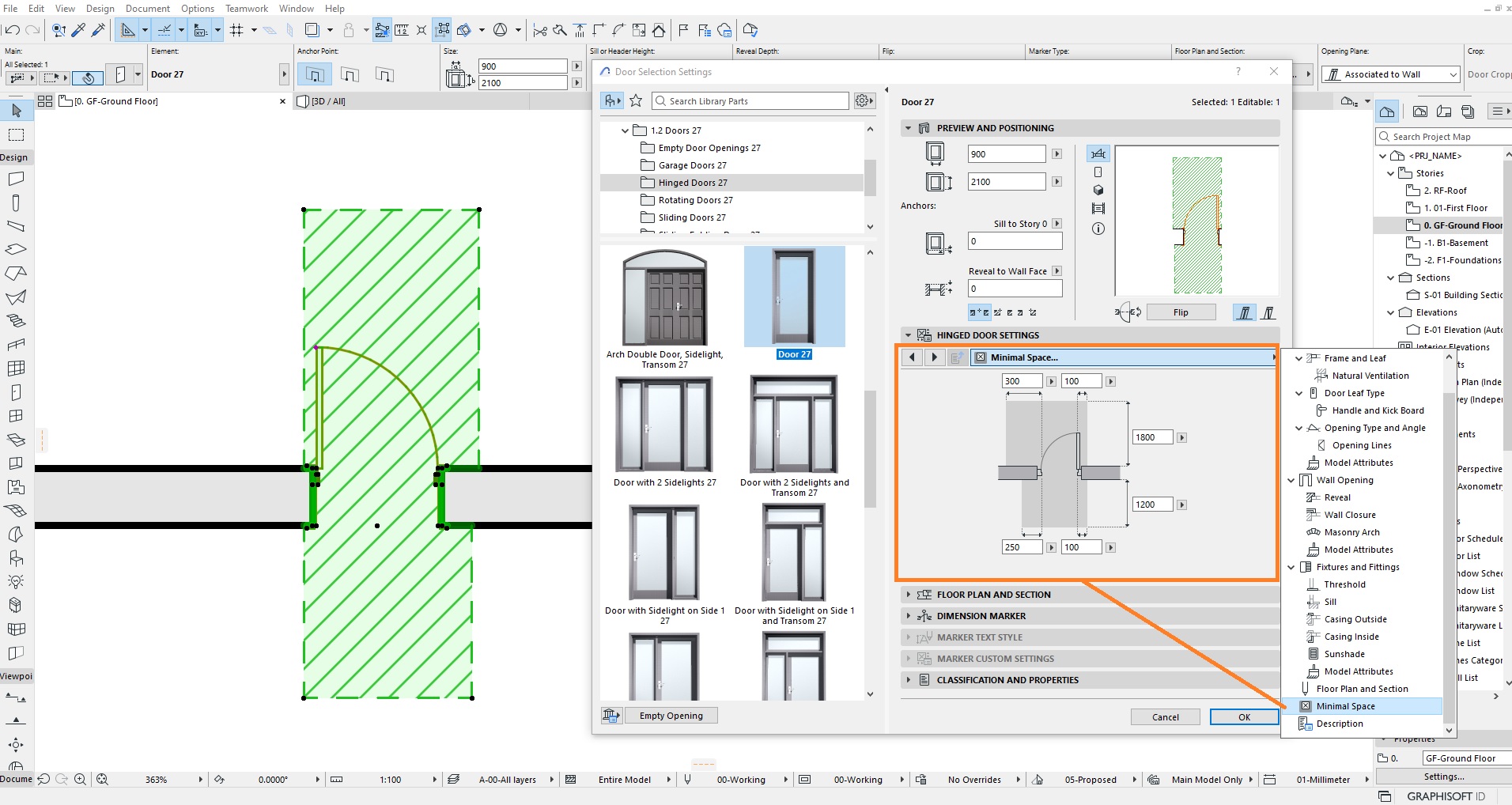The height and width of the screenshot is (805, 1512).
Task: Click the Cancel button
Action: pyautogui.click(x=1165, y=716)
